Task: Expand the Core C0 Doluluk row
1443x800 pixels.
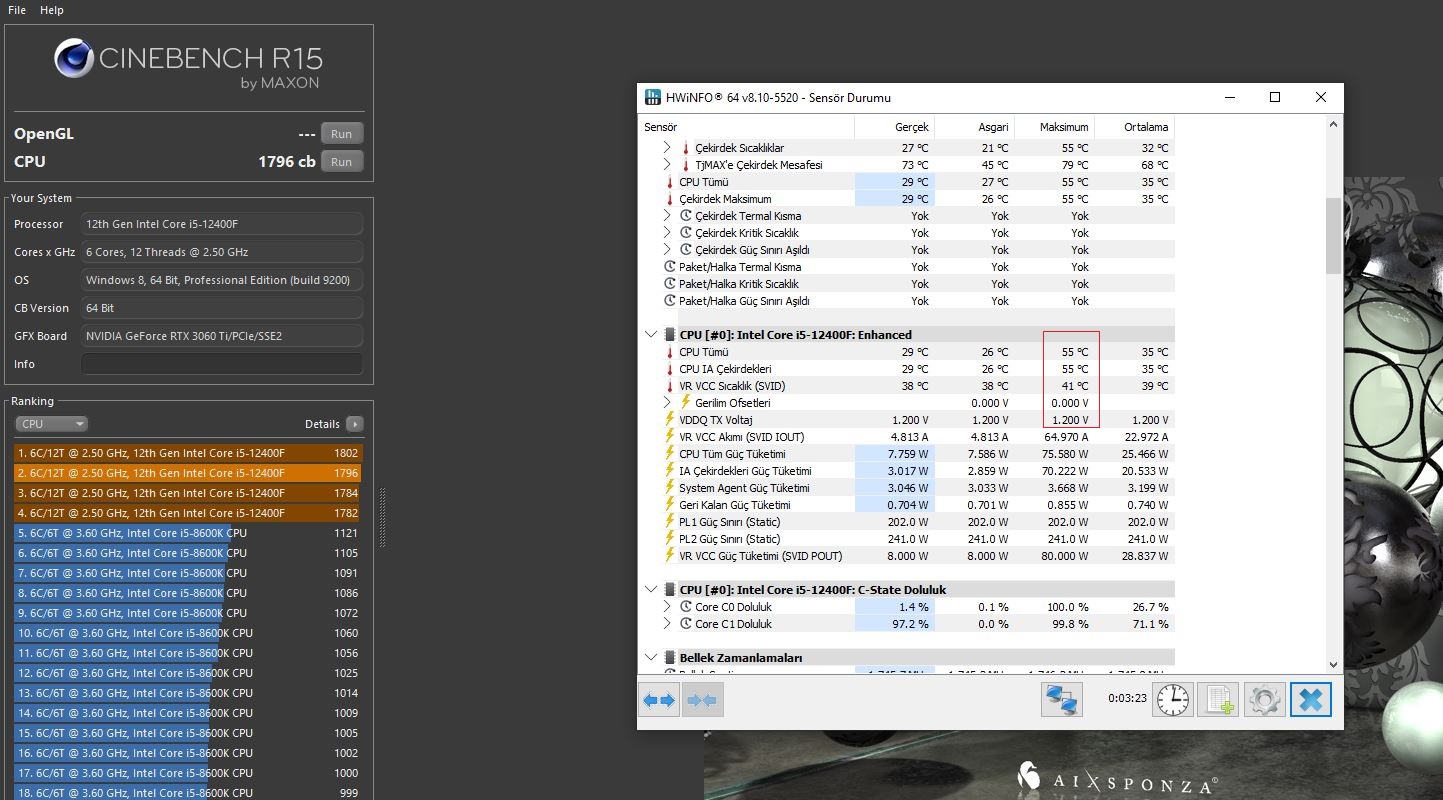Action: [x=668, y=607]
